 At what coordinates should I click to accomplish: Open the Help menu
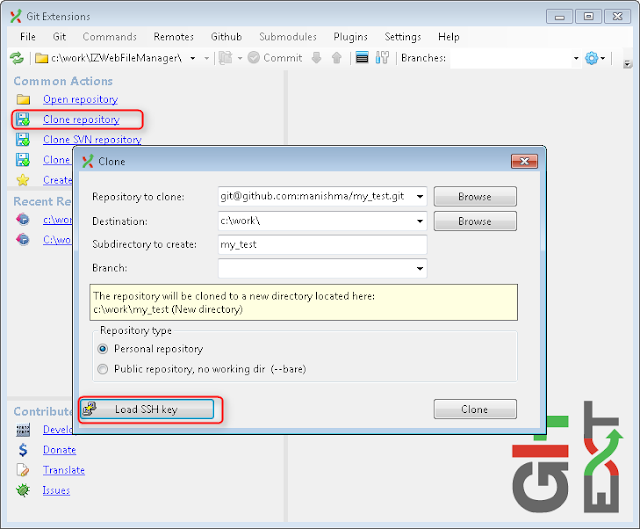click(449, 37)
